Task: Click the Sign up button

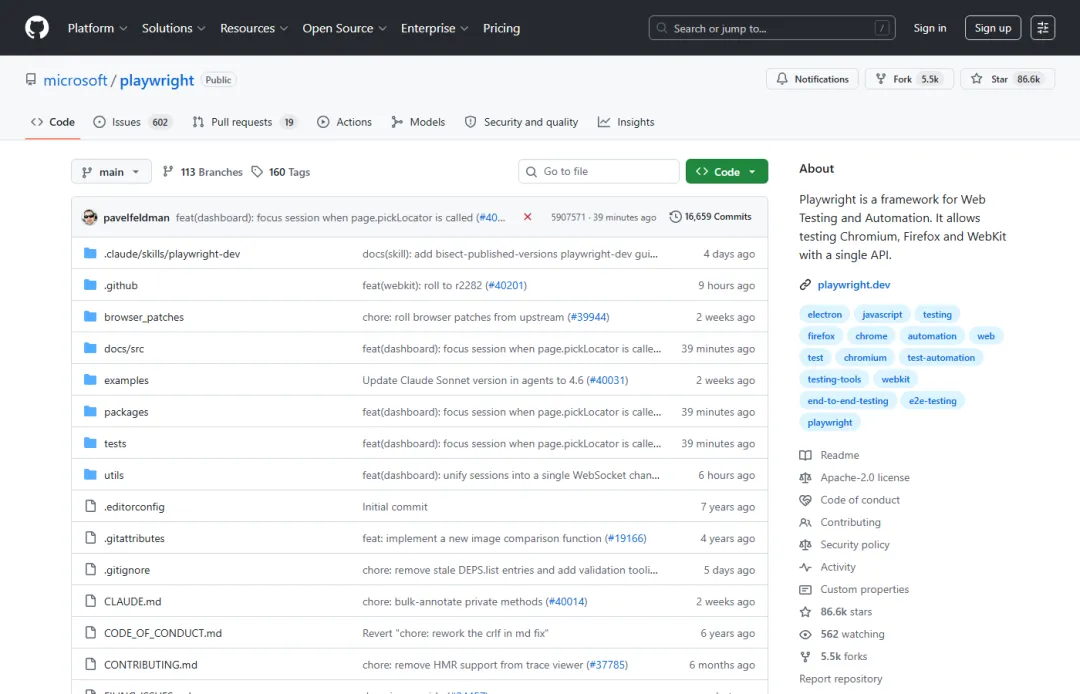Action: 993,28
